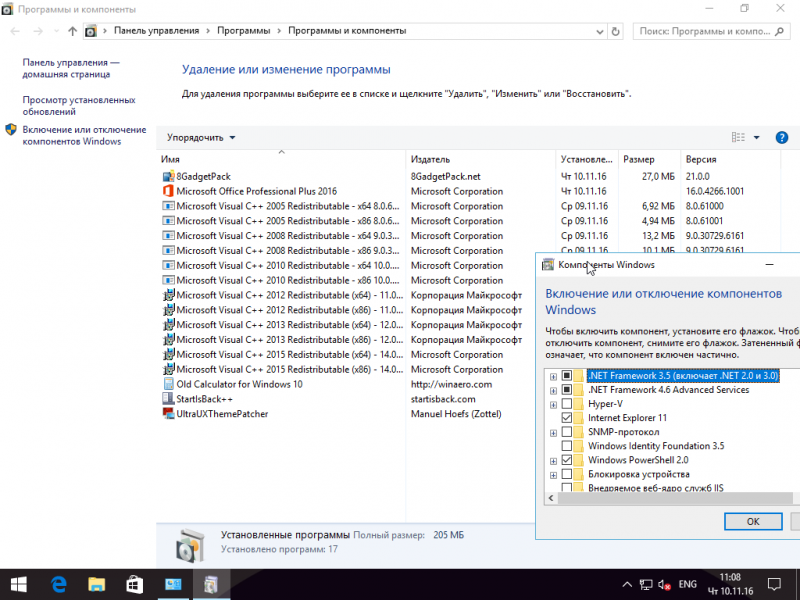Launch Microsoft Edge from the taskbar
Image resolution: width=800 pixels, height=600 pixels.
pos(59,584)
